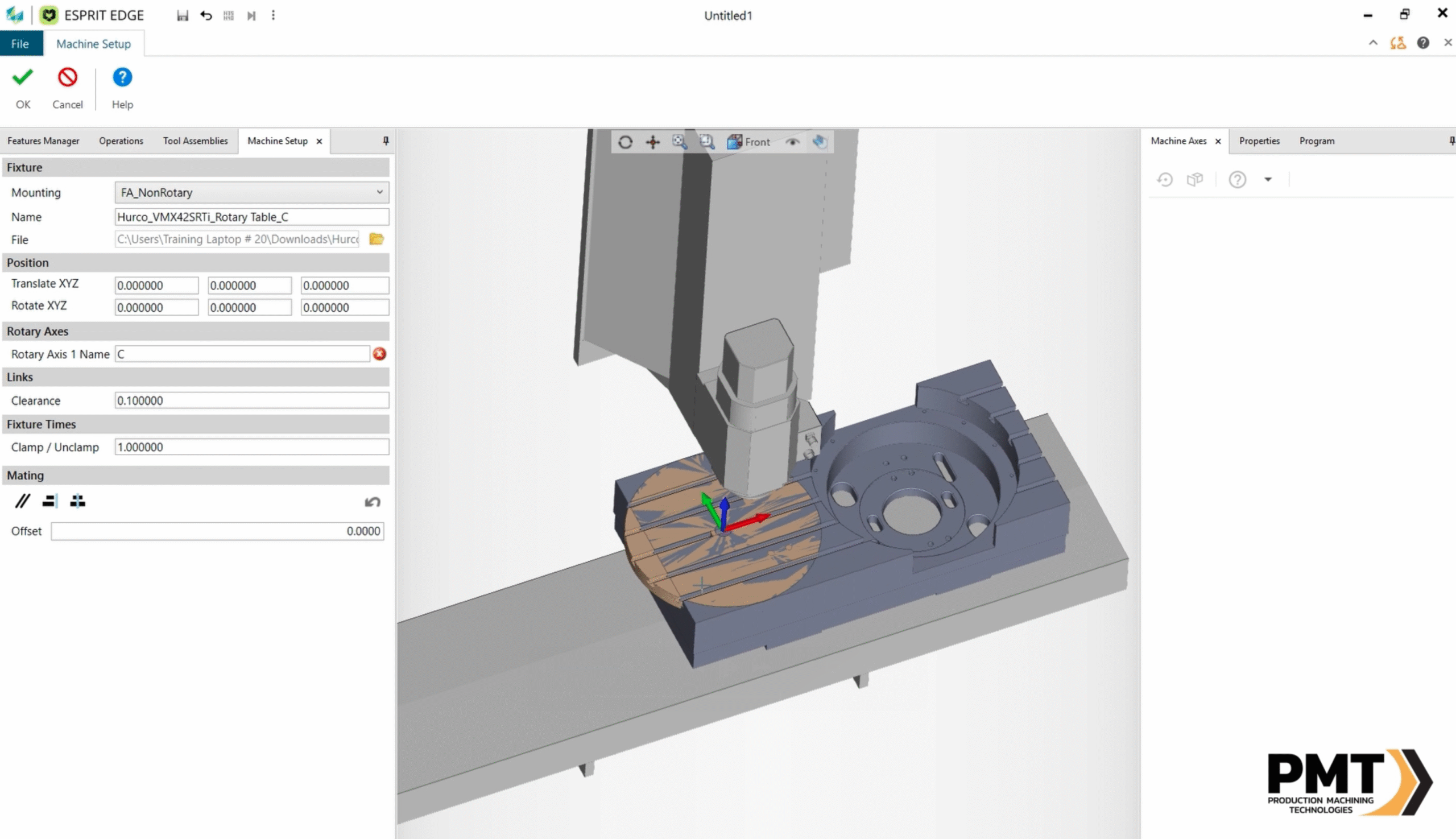Open the File menu

tap(20, 44)
